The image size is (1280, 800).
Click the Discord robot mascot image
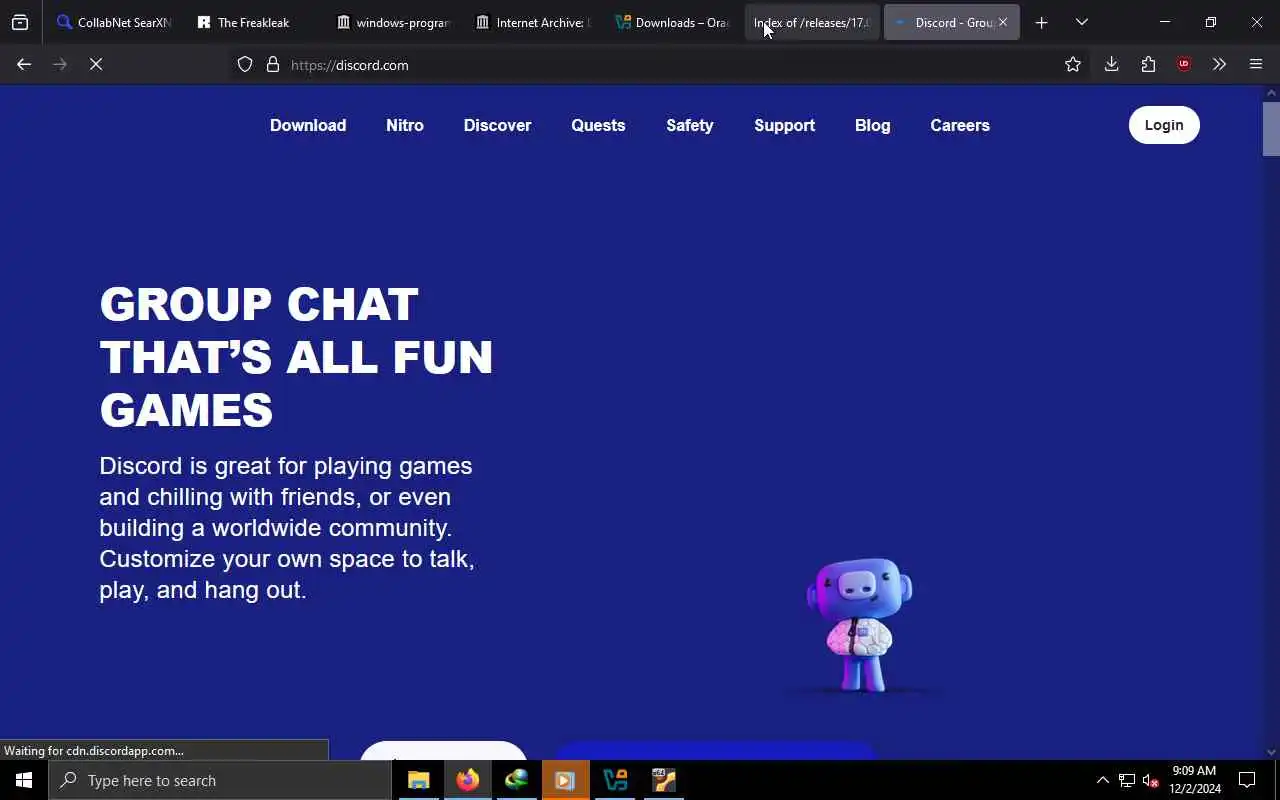(x=860, y=626)
